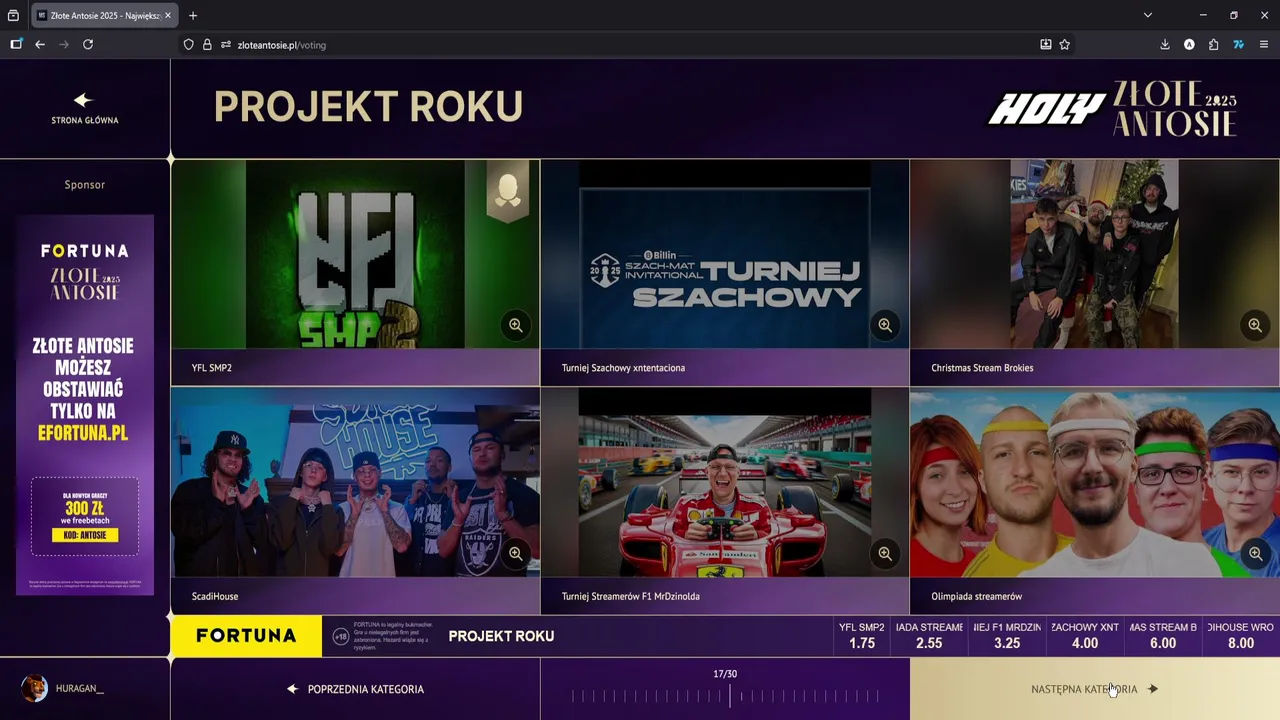Return to Strona Główna
This screenshot has width=1280, height=720.
(85, 110)
